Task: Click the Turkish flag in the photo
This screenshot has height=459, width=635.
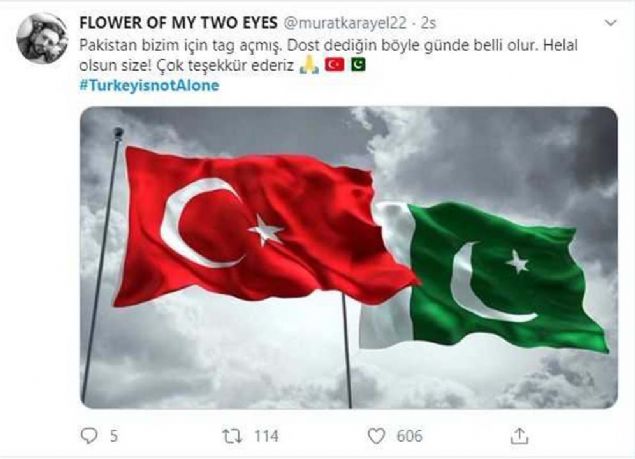Action: point(263,227)
